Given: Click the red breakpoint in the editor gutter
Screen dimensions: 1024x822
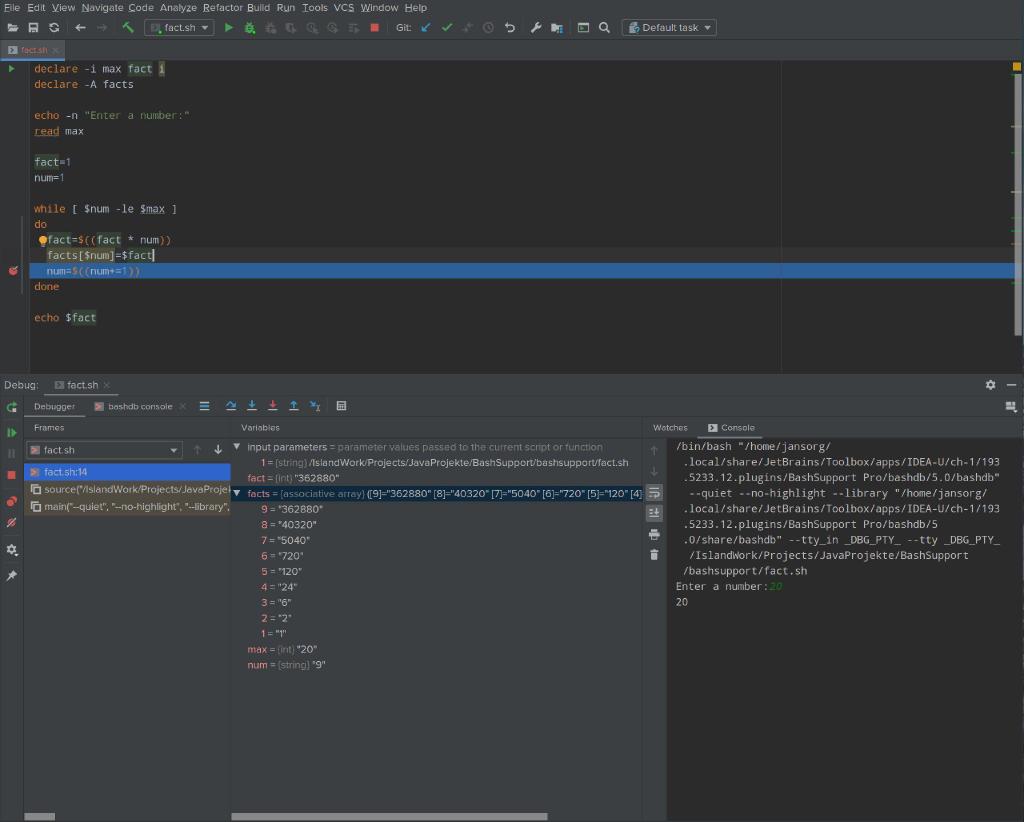Looking at the screenshot, I should (13, 270).
